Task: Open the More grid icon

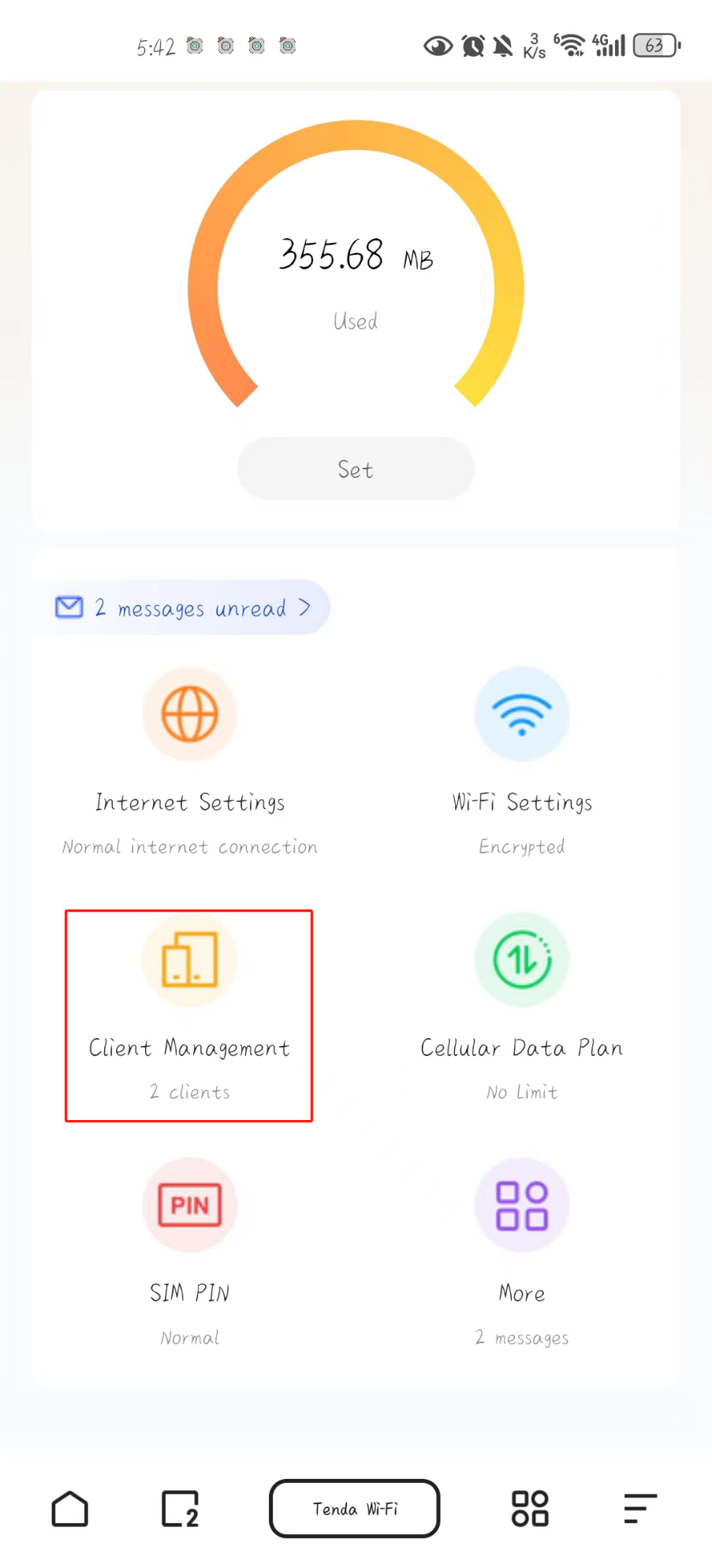Action: [521, 1205]
